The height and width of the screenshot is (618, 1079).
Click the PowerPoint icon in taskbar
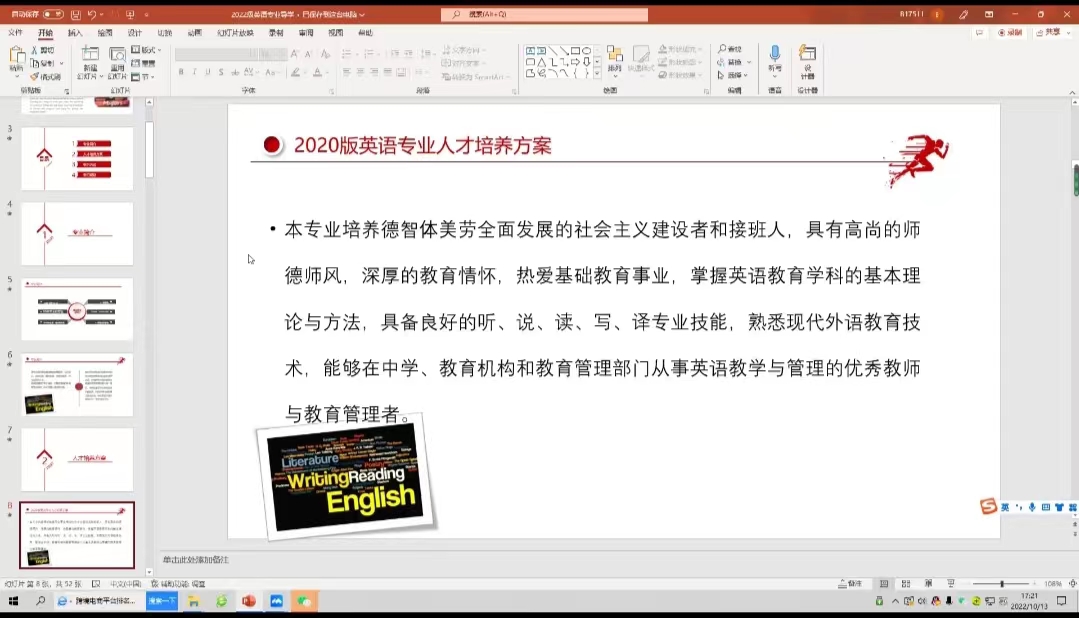248,601
